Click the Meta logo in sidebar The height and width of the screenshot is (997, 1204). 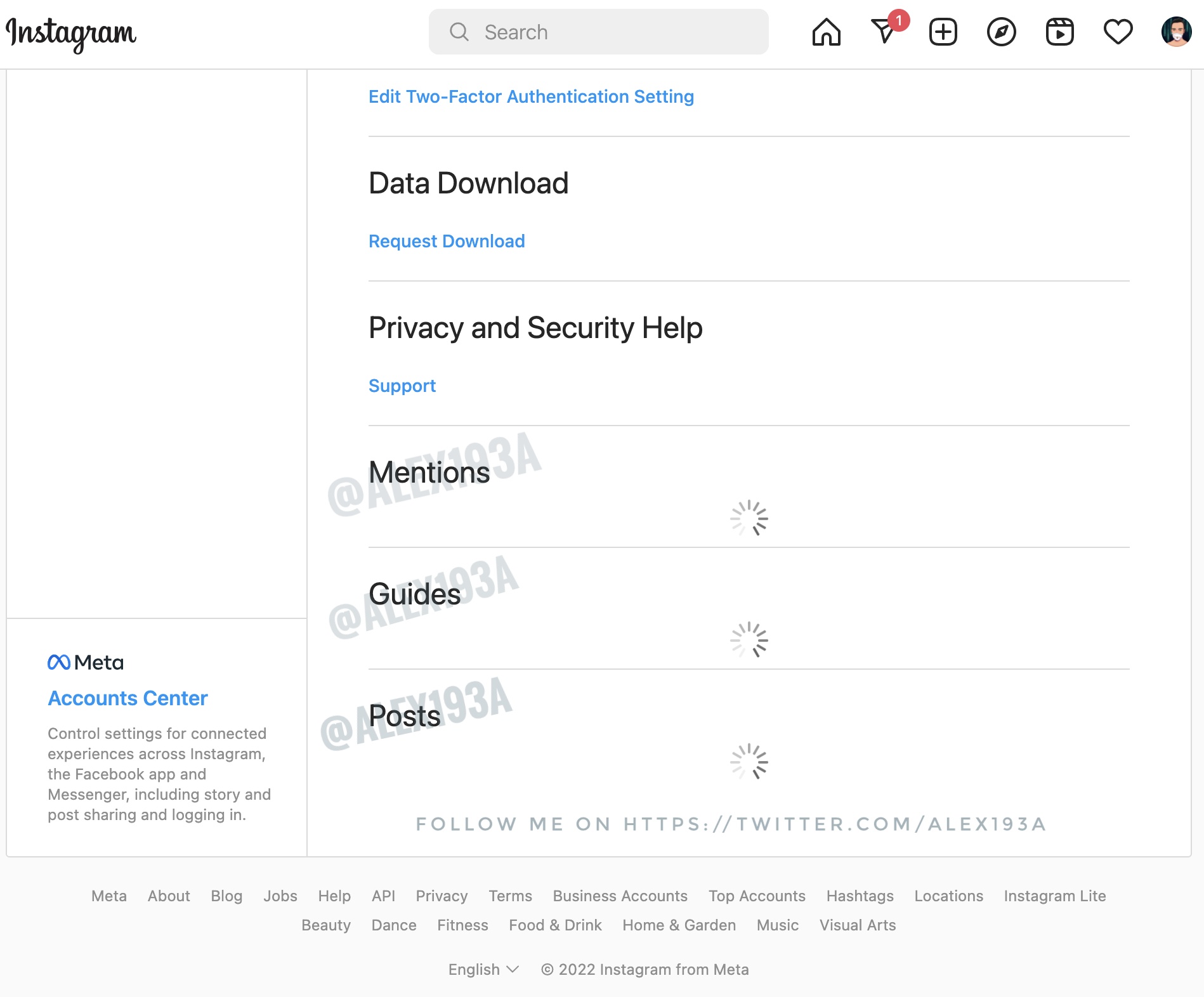(x=86, y=662)
